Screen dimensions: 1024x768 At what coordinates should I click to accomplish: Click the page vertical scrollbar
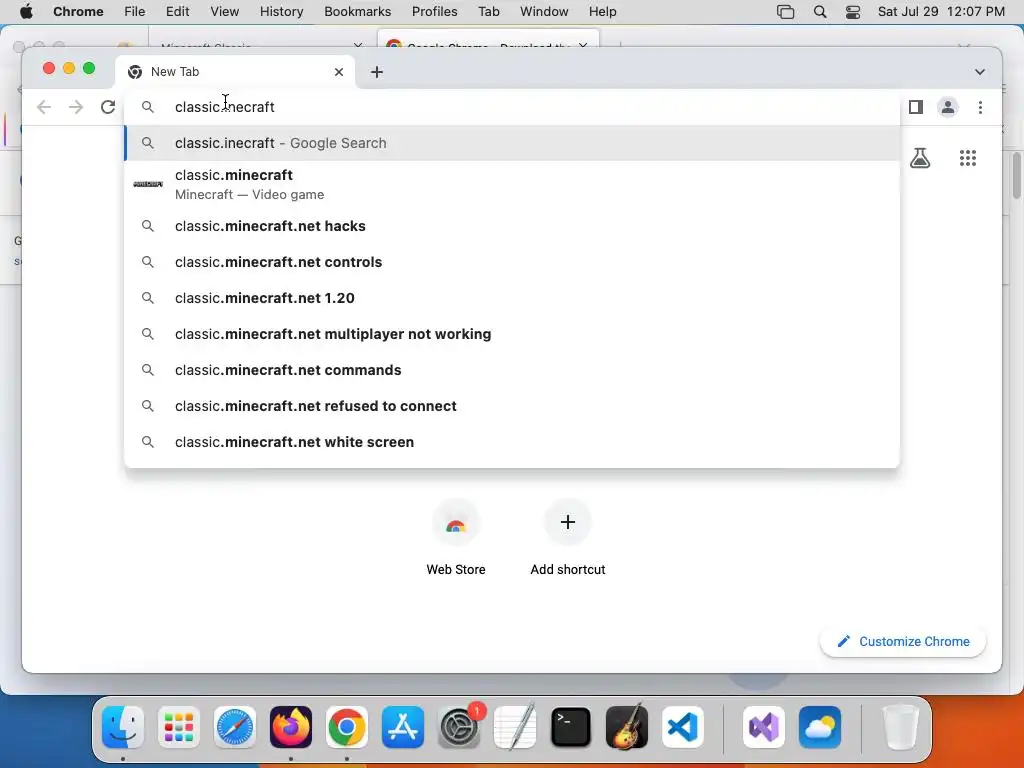pos(1017,175)
